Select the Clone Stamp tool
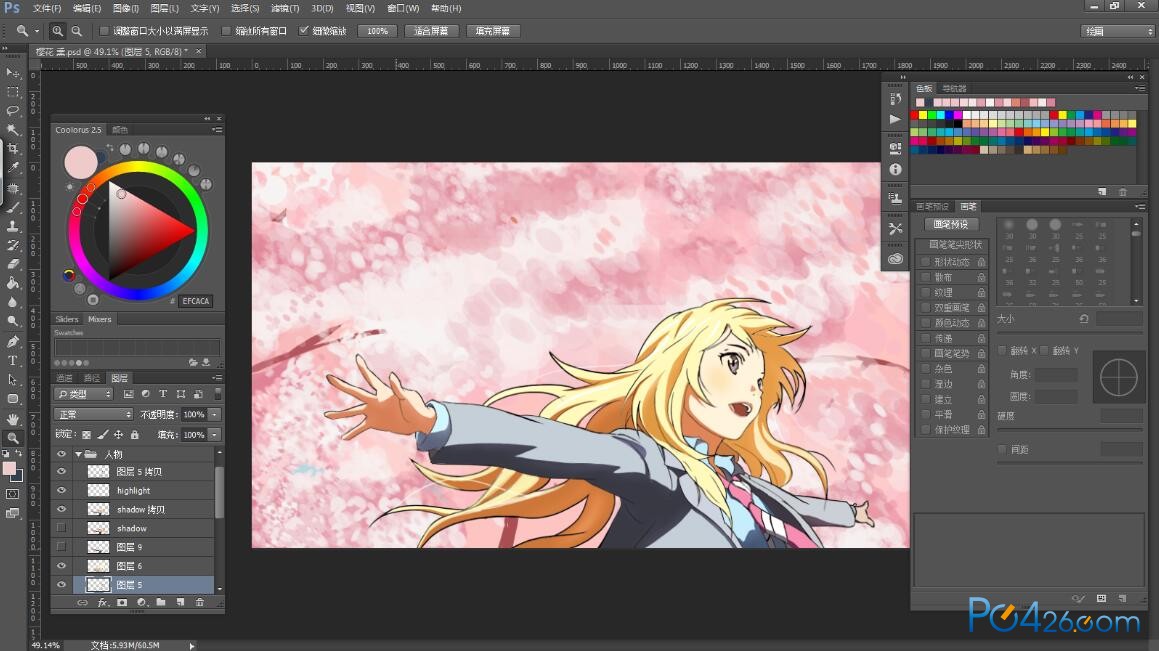This screenshot has height=651, width=1159. pyautogui.click(x=13, y=226)
